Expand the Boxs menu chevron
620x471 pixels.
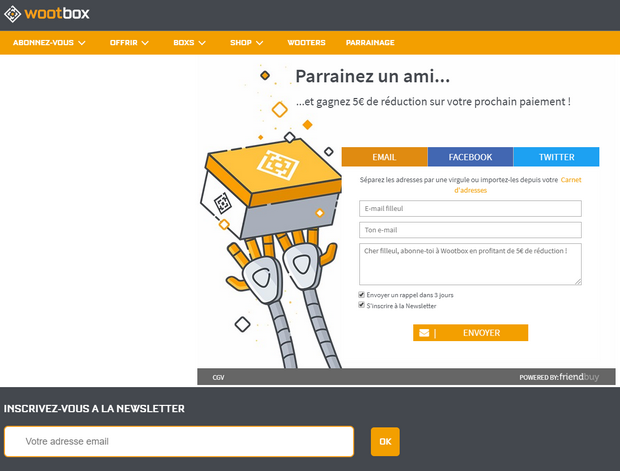tap(202, 43)
